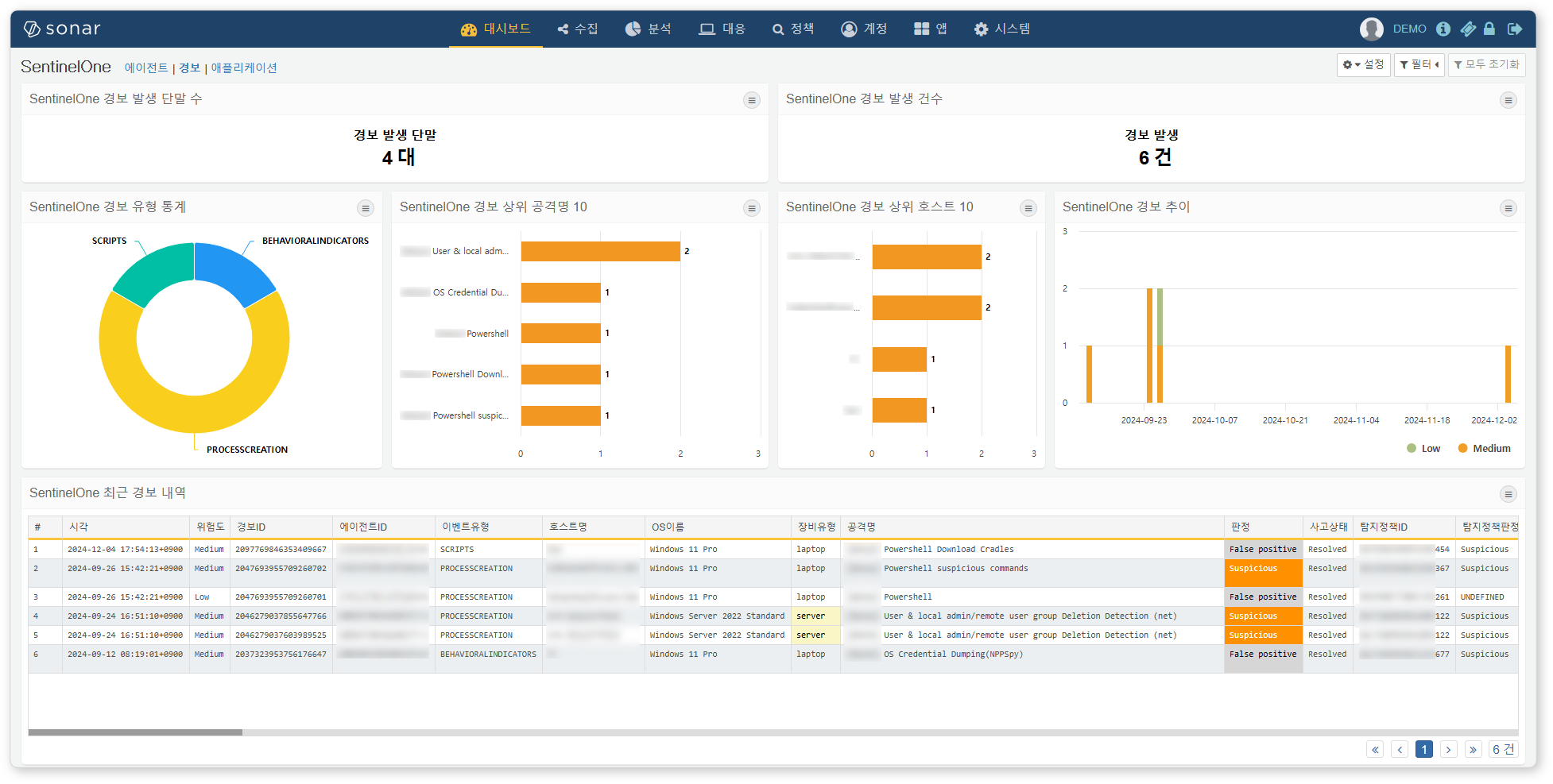The image size is (1553, 784).
Task: Open the 분석 analysis menu
Action: (649, 29)
